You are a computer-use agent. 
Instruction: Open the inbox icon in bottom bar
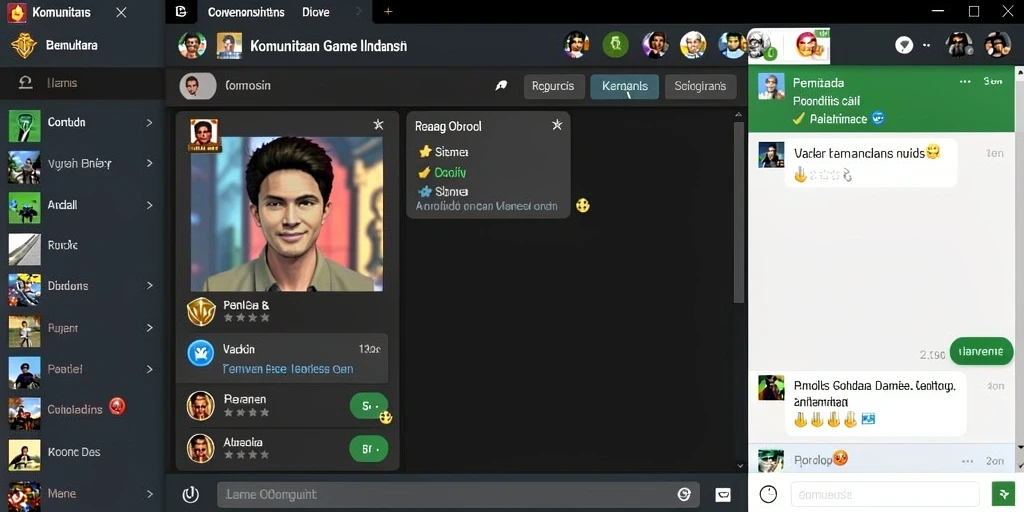(x=723, y=494)
